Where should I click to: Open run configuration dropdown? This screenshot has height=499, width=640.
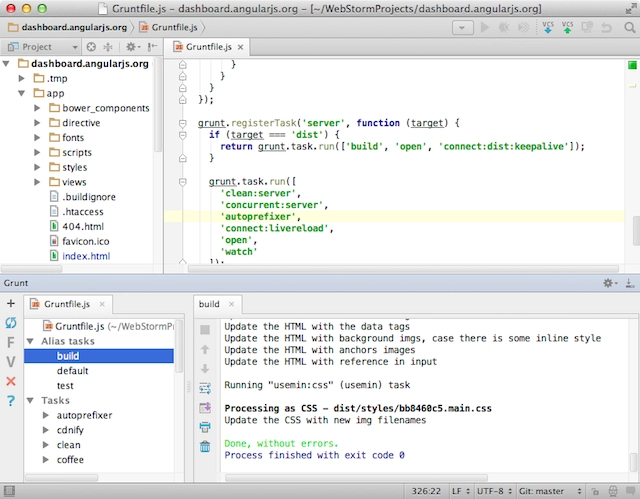463,28
